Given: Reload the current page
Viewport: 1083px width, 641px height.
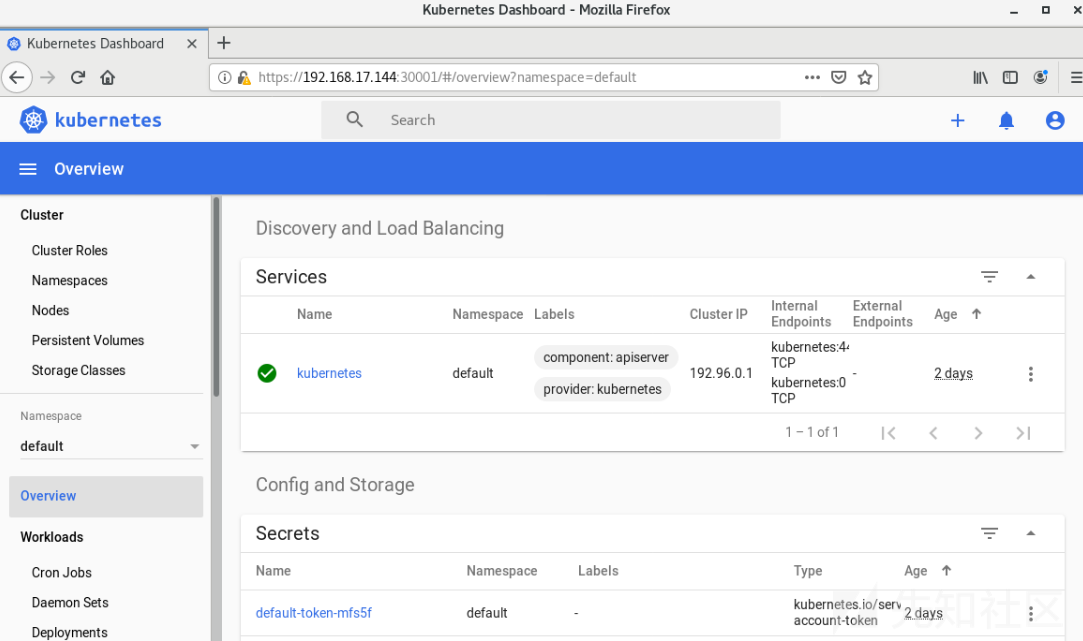Looking at the screenshot, I should click(x=78, y=77).
